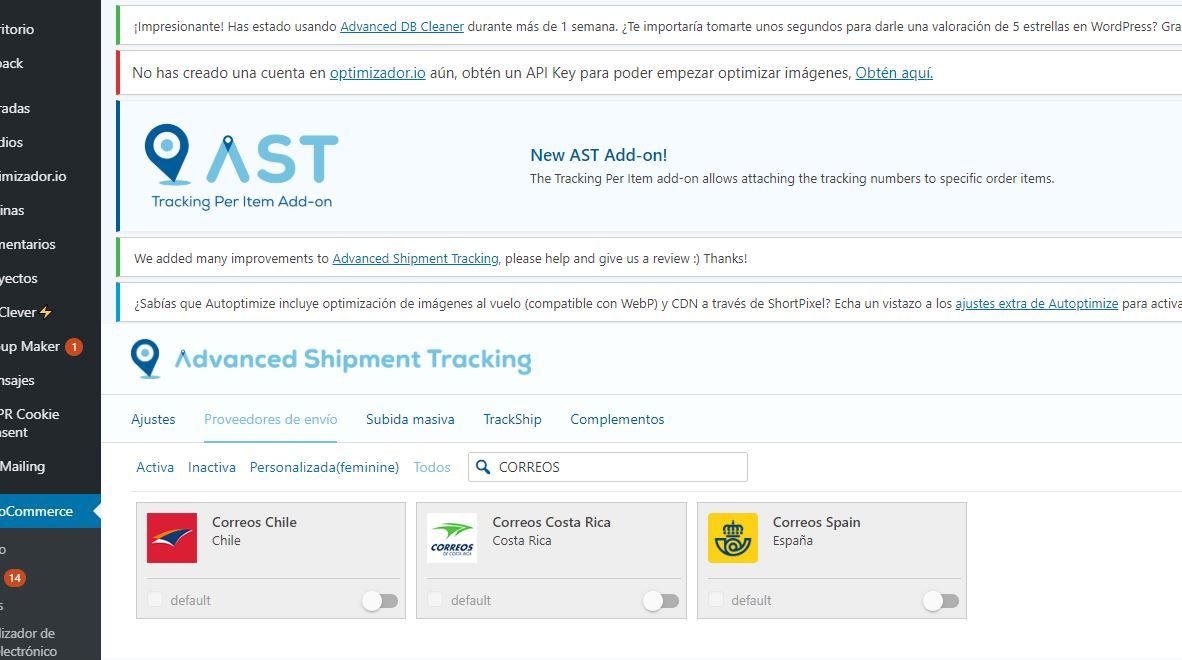1182x660 pixels.
Task: Click the Correos Costa Rica logo icon
Action: [452, 538]
